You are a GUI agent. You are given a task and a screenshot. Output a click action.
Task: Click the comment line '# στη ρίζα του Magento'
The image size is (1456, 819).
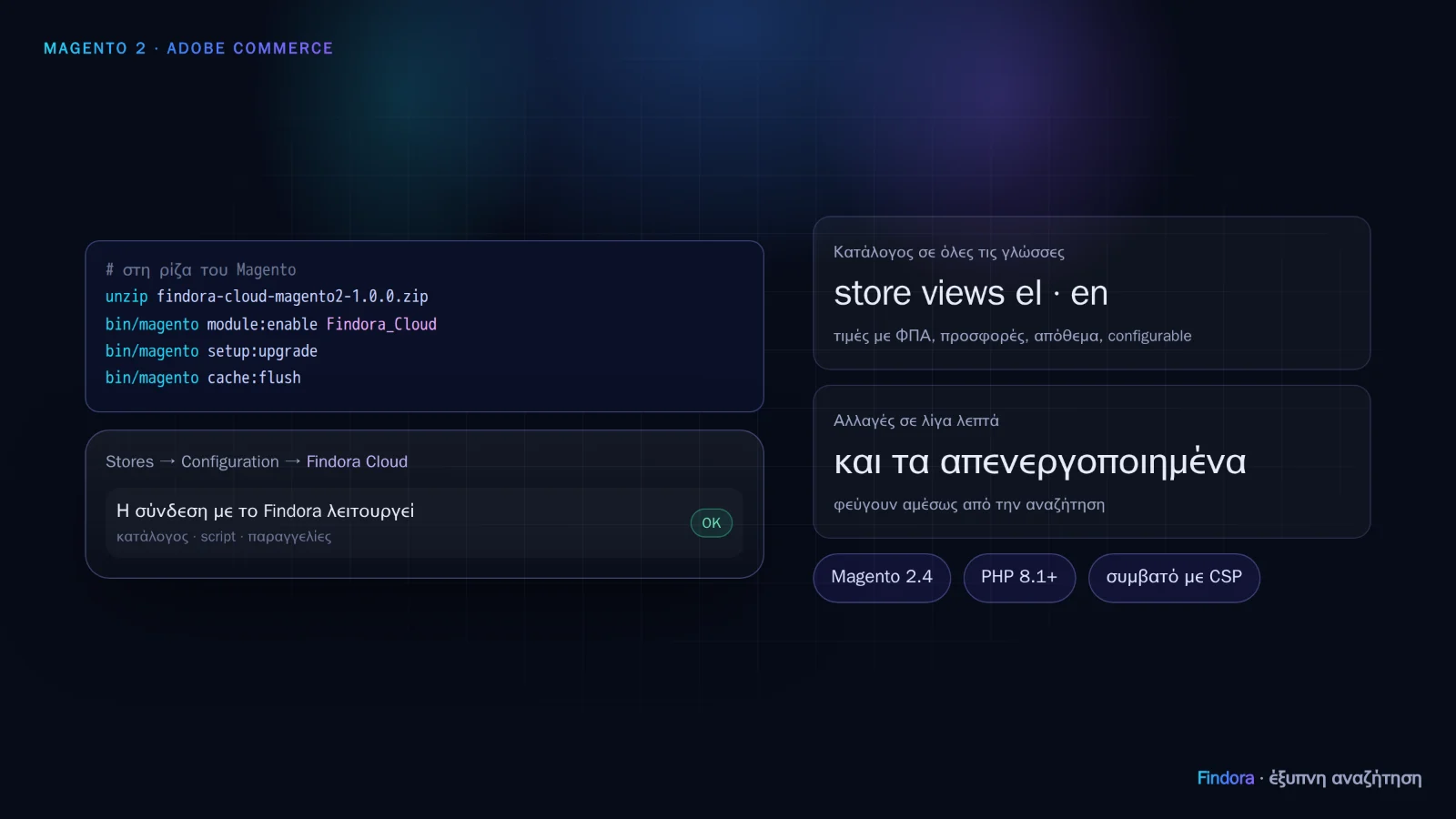(x=201, y=270)
